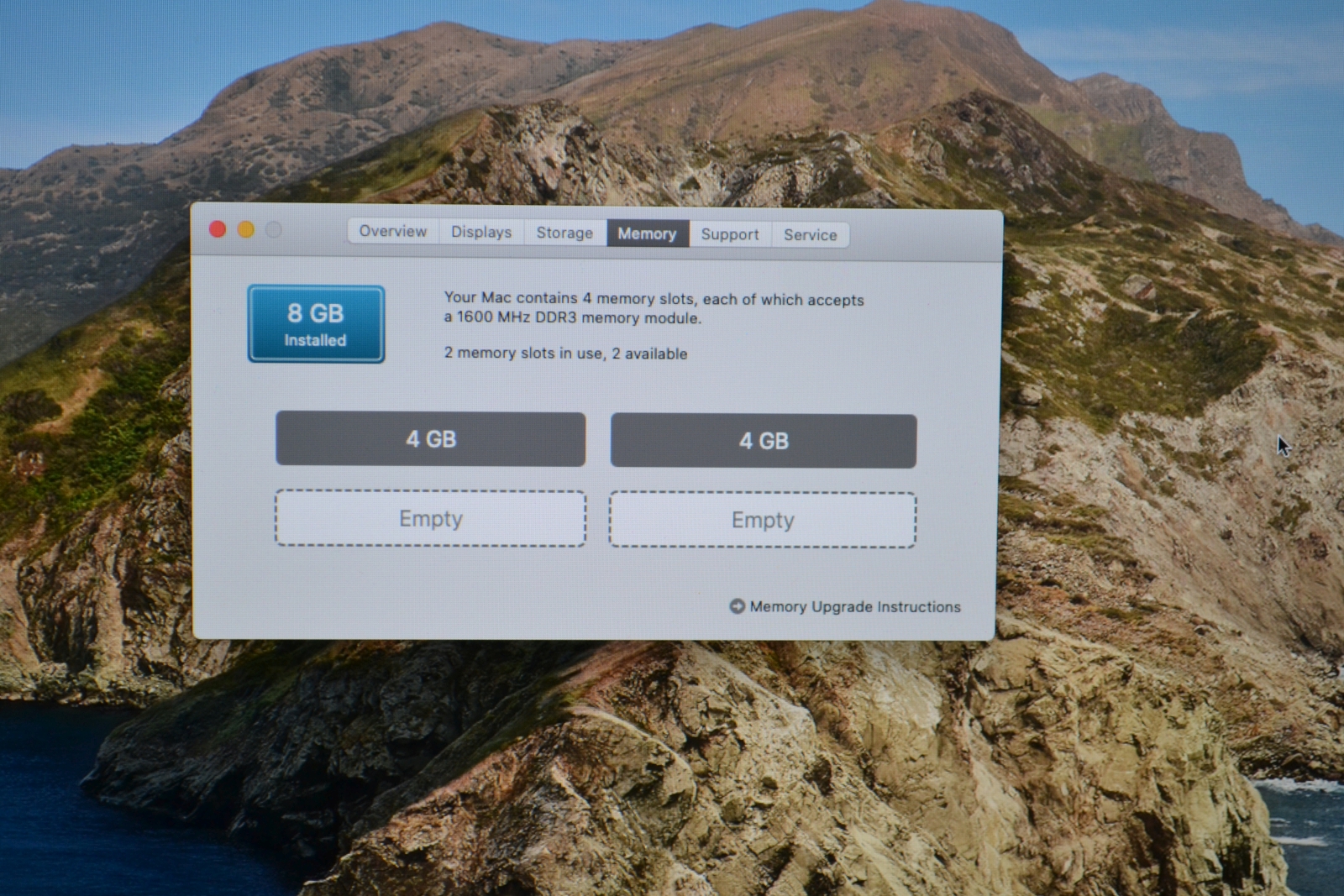Open the Service tab
The image size is (1344, 896).
[x=810, y=235]
